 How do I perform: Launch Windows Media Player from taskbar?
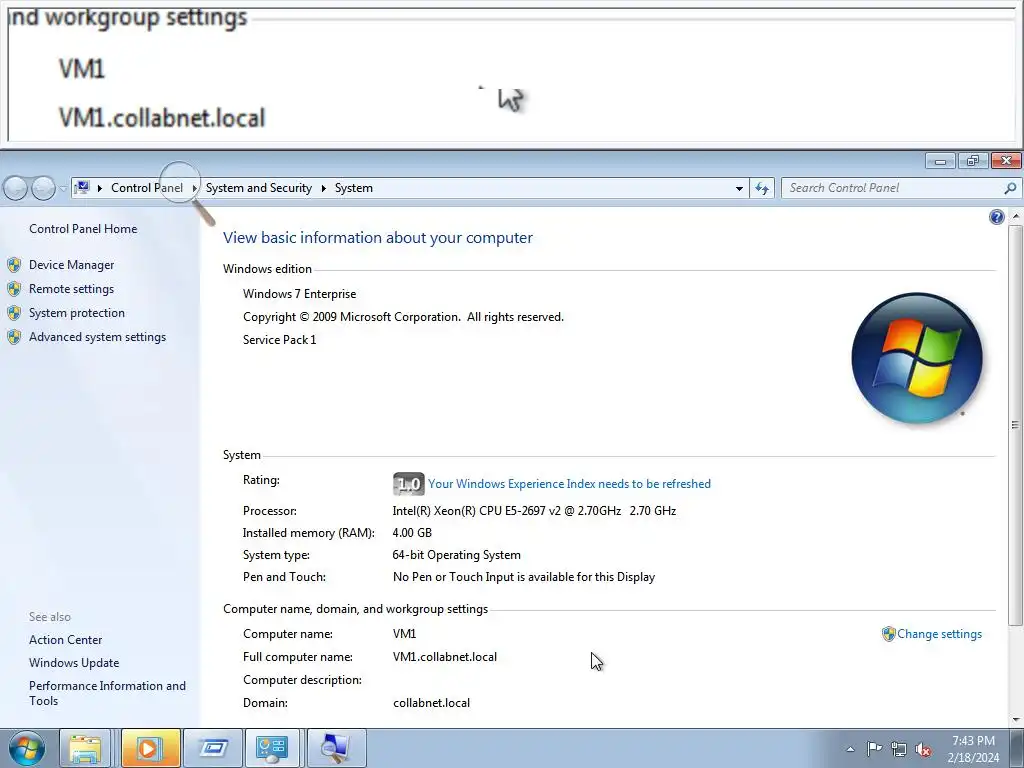tap(150, 748)
